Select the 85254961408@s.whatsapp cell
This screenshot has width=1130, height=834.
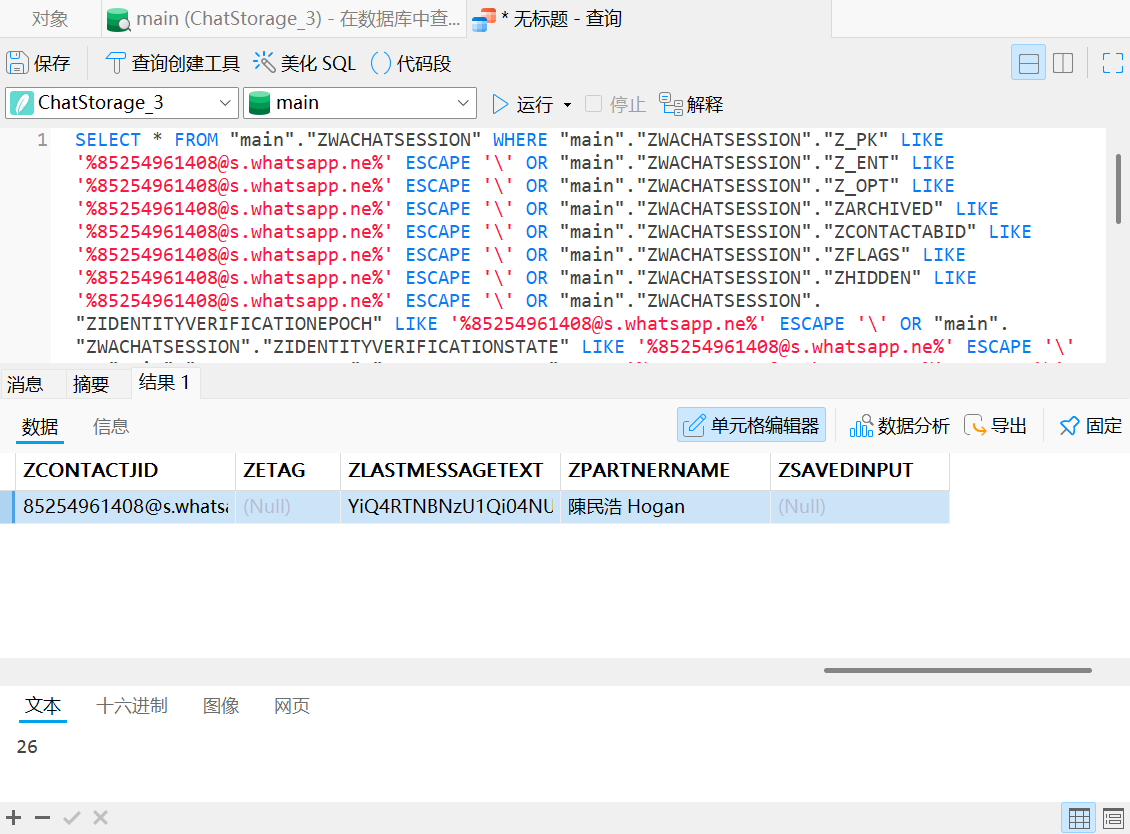coord(125,507)
